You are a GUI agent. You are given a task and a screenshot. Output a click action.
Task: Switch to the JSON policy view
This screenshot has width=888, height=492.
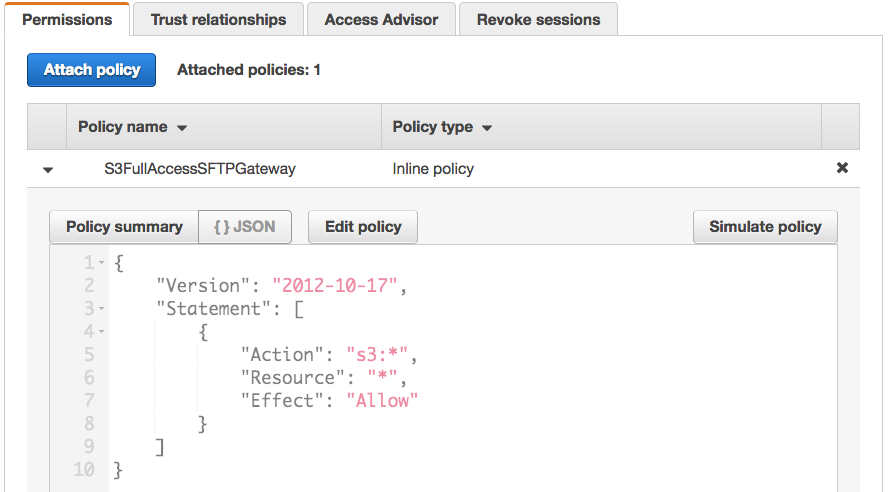[245, 227]
